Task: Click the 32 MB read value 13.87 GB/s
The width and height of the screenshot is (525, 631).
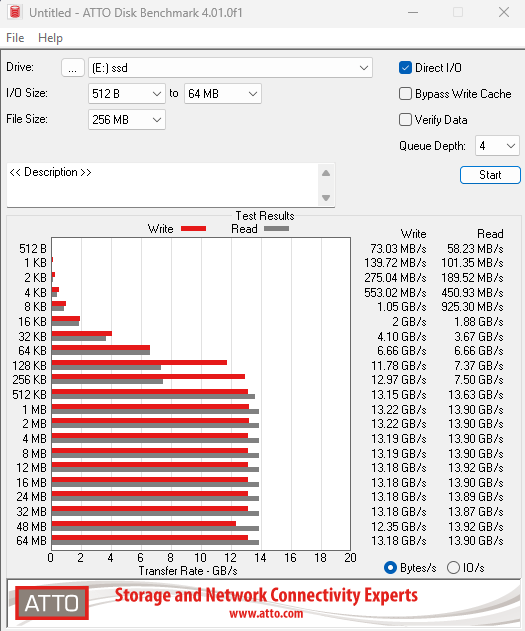Action: pos(476,512)
